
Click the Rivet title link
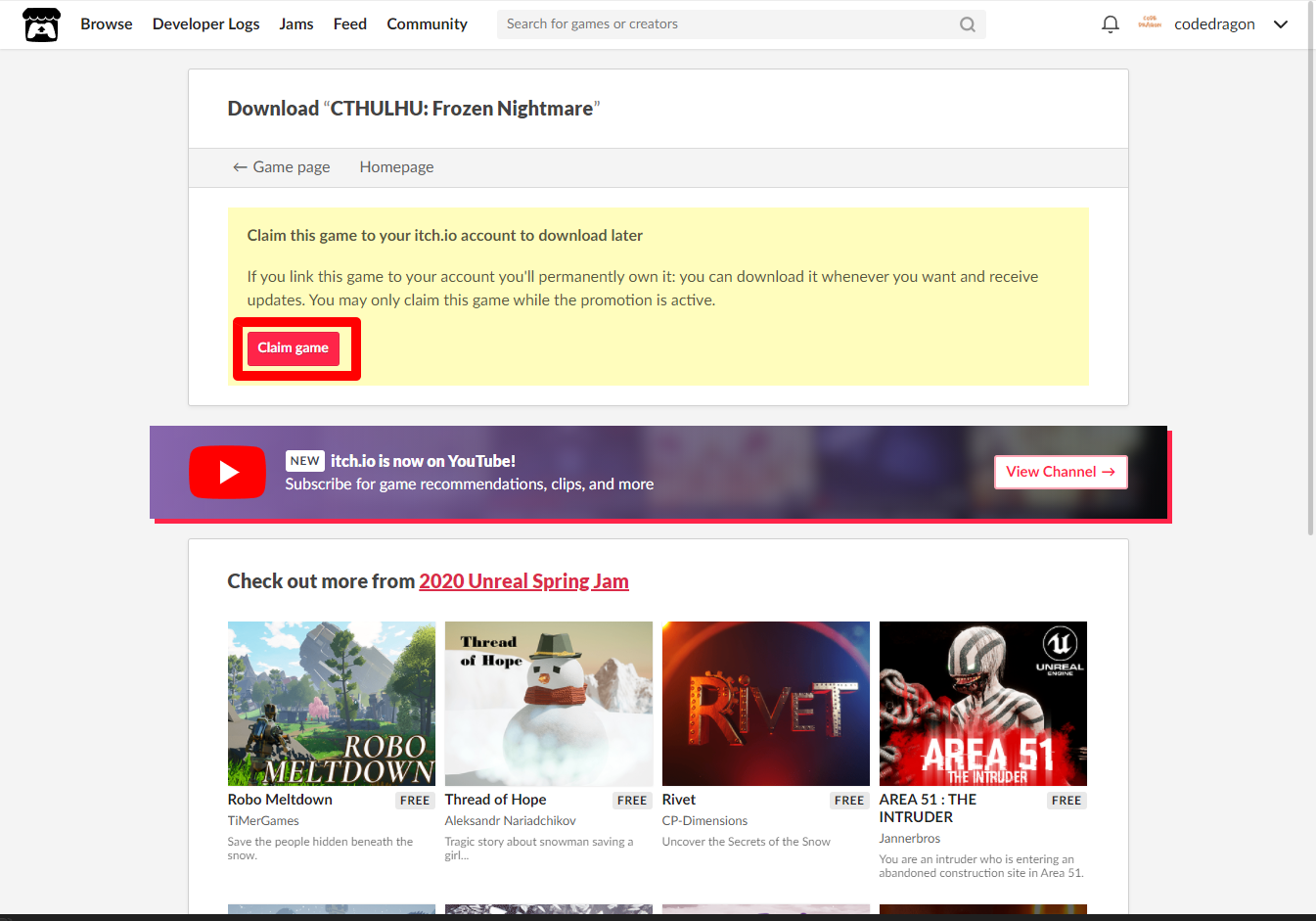679,800
